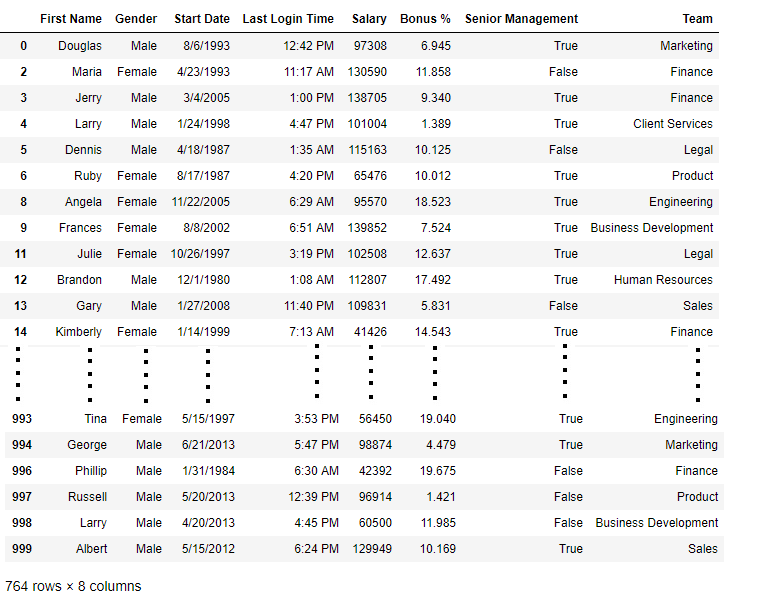Select the Last Login Time header

(288, 19)
